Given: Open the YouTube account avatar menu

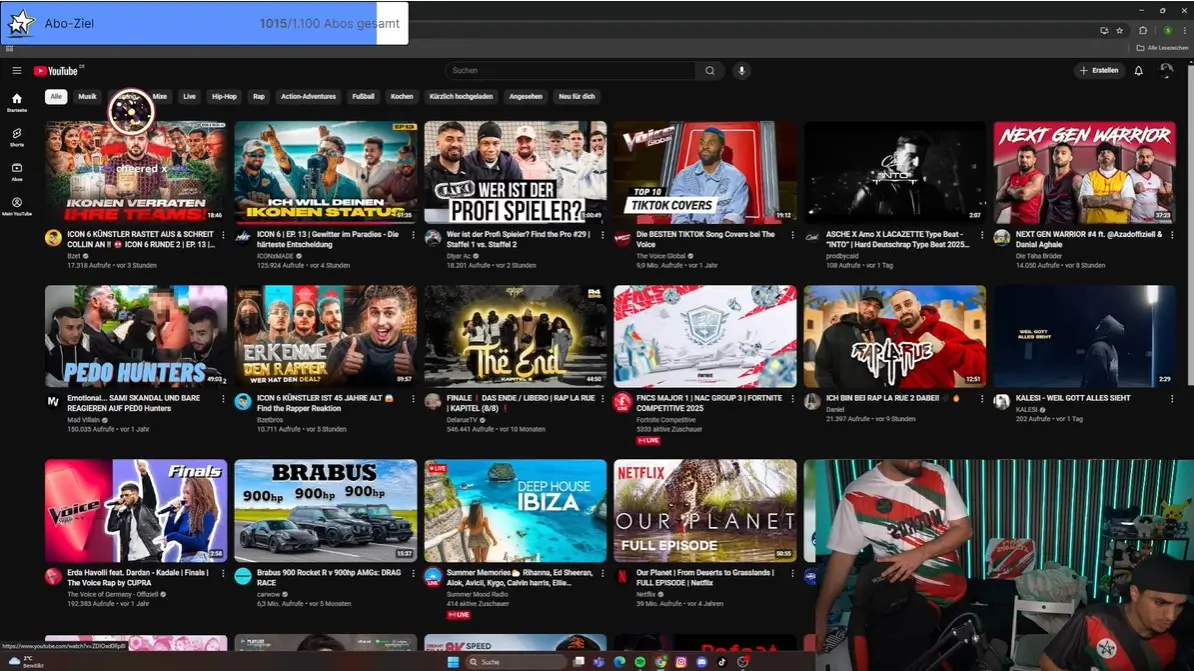Looking at the screenshot, I should point(1166,71).
